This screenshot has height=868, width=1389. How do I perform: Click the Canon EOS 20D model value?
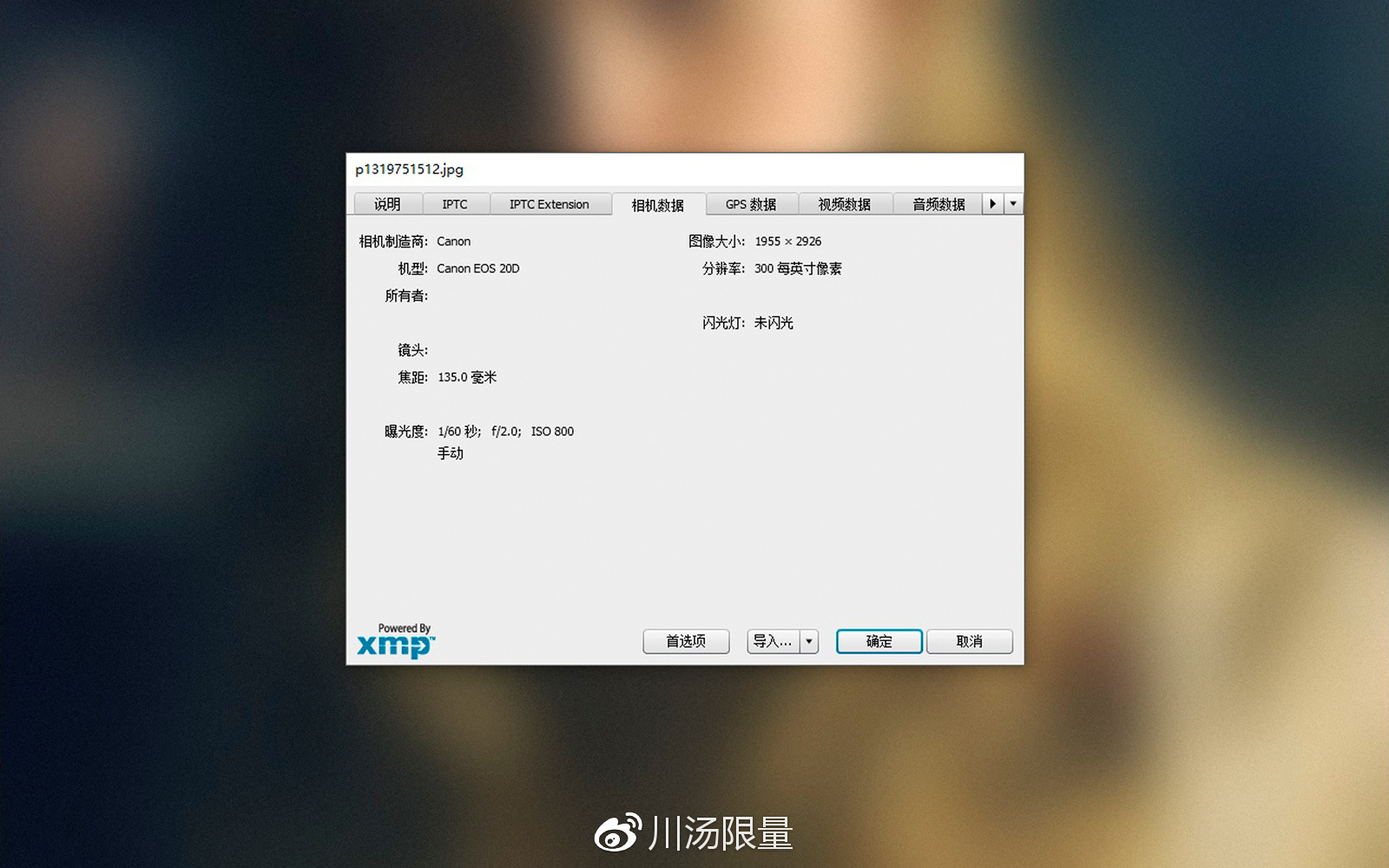click(x=478, y=268)
